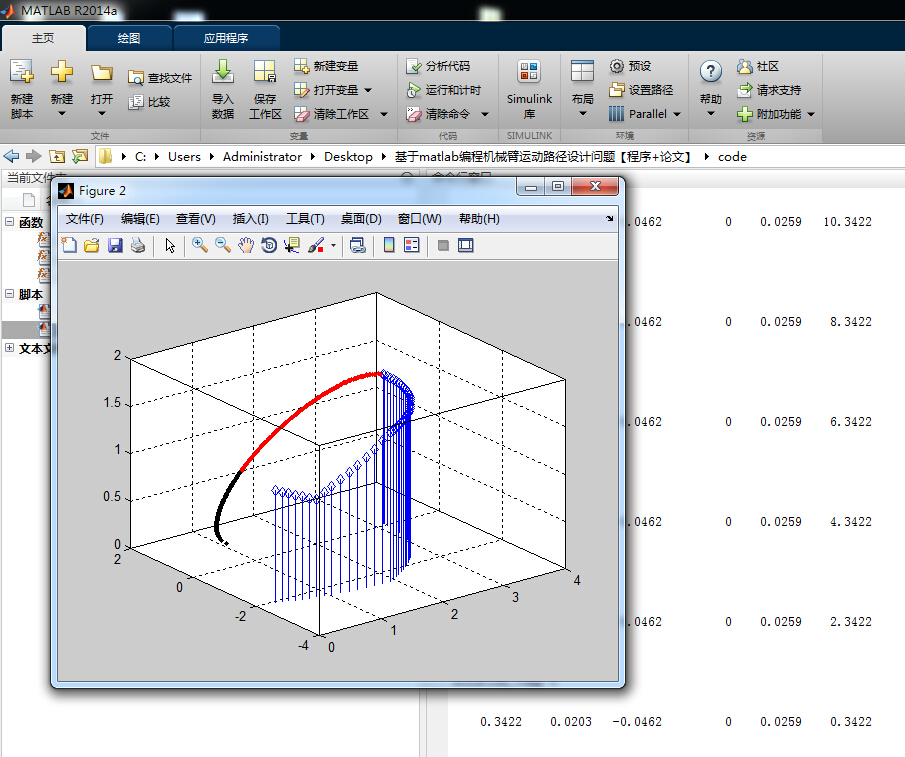
Task: Click the Import Data (导入数据) icon
Action: click(x=223, y=72)
